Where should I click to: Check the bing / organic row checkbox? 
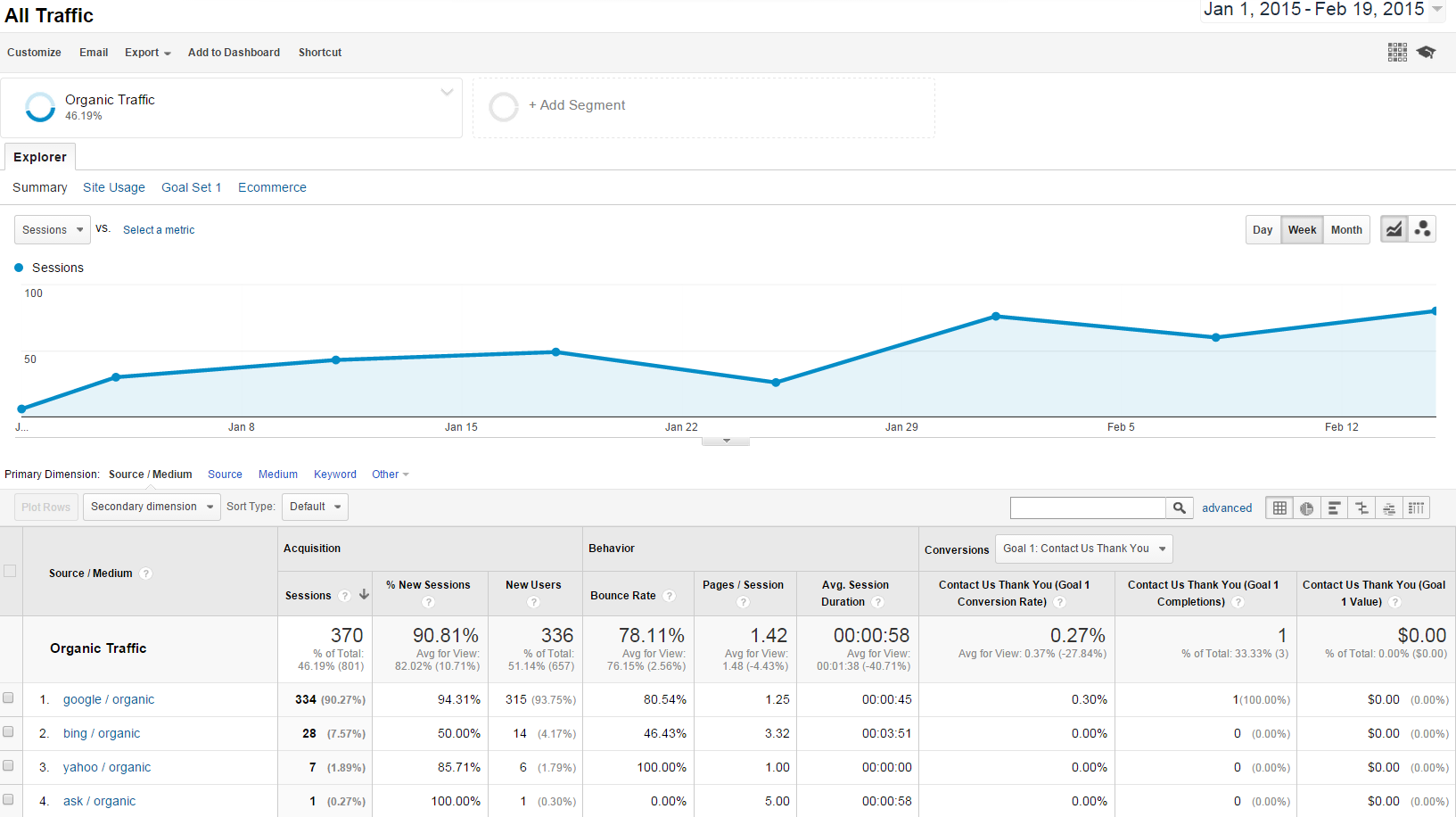[x=8, y=731]
